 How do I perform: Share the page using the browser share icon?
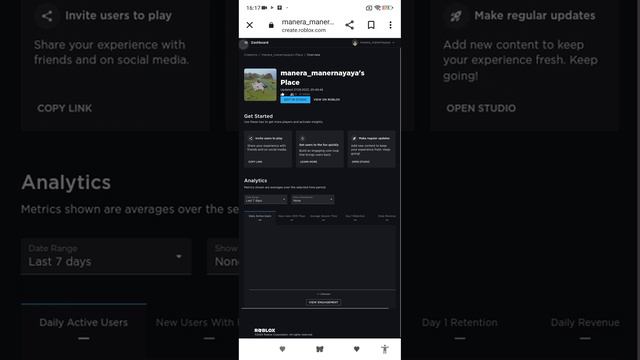[349, 25]
